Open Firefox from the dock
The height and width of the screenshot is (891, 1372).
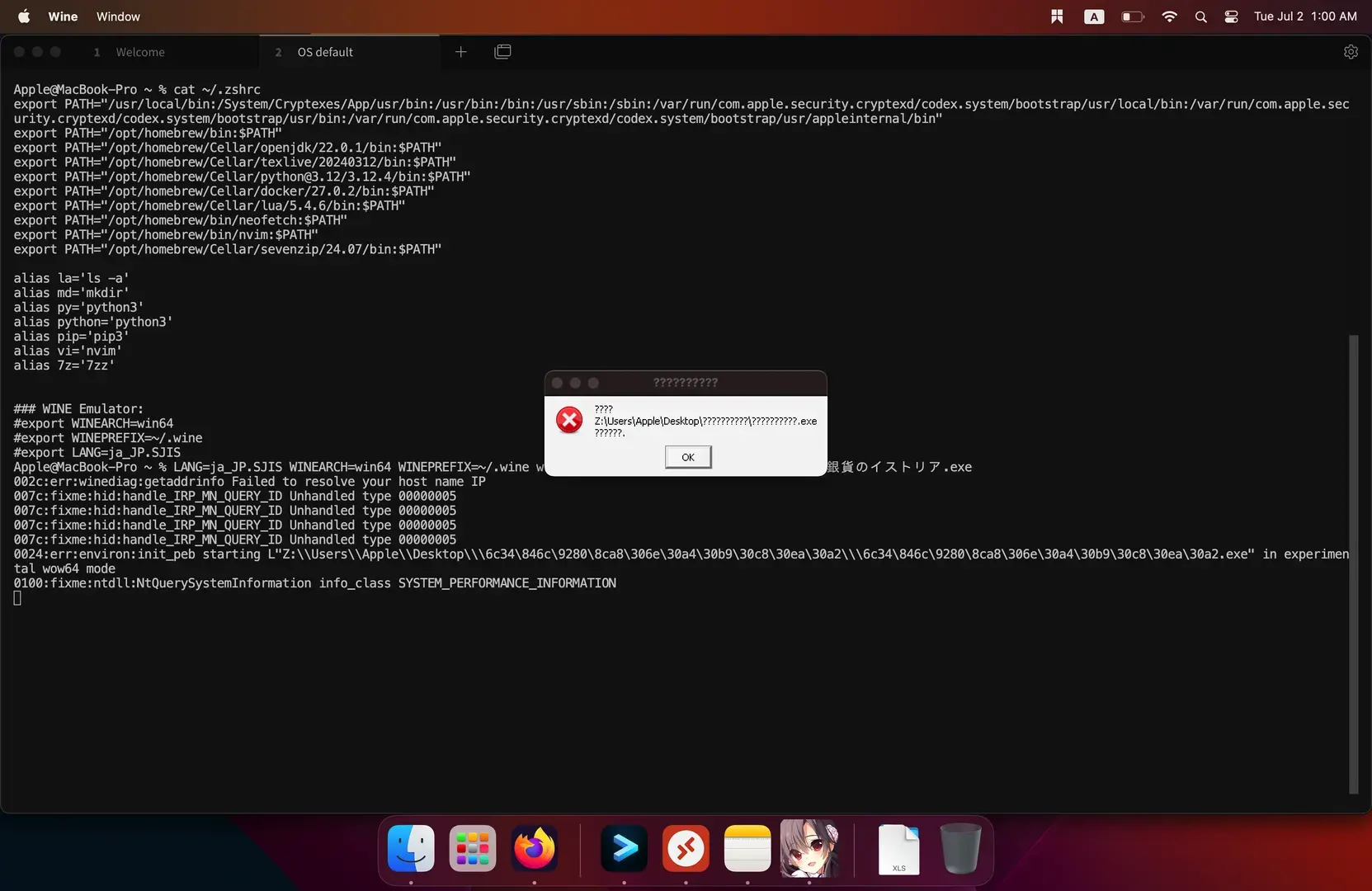point(535,848)
